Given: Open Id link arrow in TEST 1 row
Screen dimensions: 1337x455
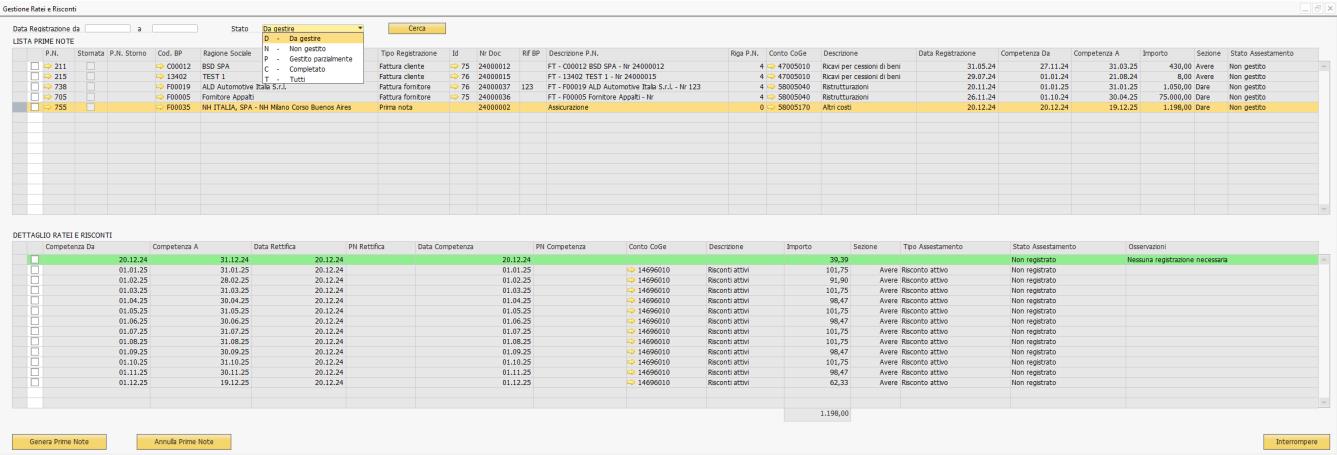Looking at the screenshot, I should click(455, 75).
